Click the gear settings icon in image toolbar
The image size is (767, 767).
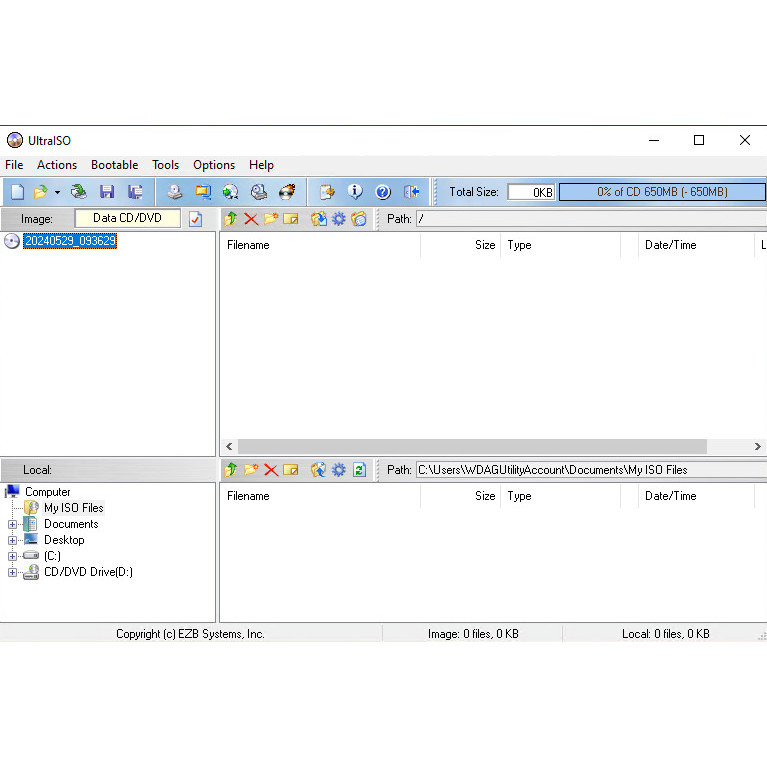[x=339, y=219]
